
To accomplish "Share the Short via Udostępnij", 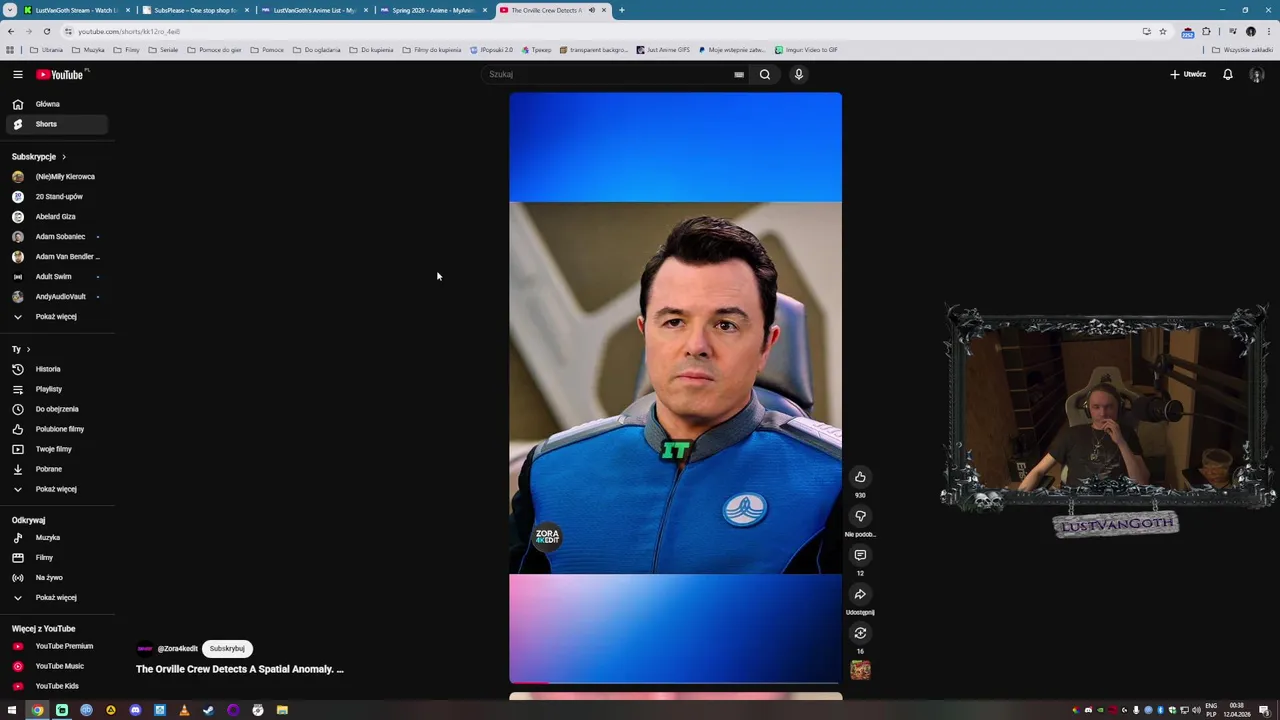I will pyautogui.click(x=860, y=594).
